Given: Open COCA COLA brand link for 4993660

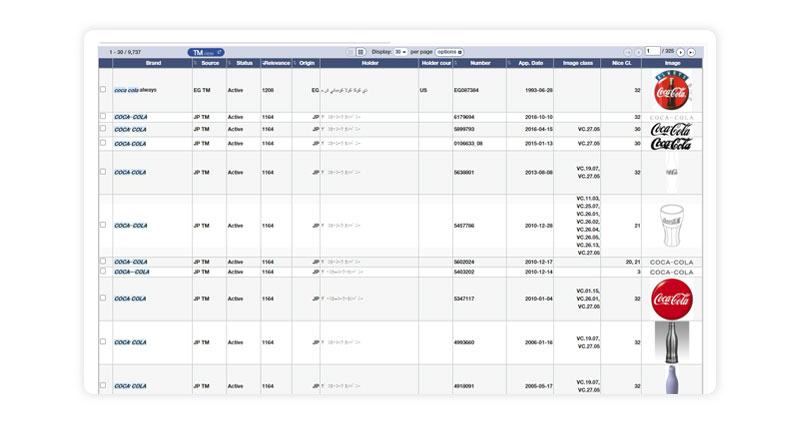Looking at the screenshot, I should point(130,342).
